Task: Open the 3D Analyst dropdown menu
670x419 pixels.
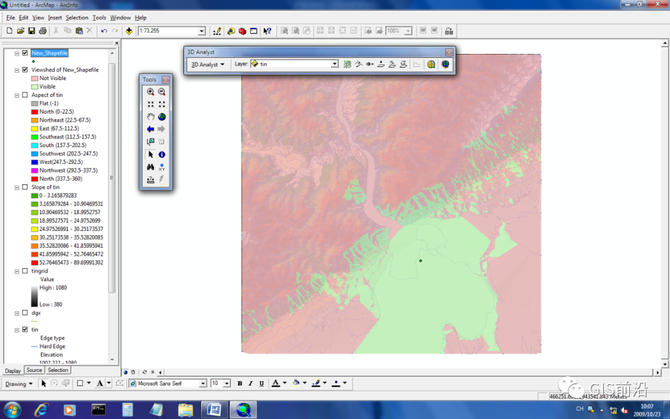Action: (207, 64)
